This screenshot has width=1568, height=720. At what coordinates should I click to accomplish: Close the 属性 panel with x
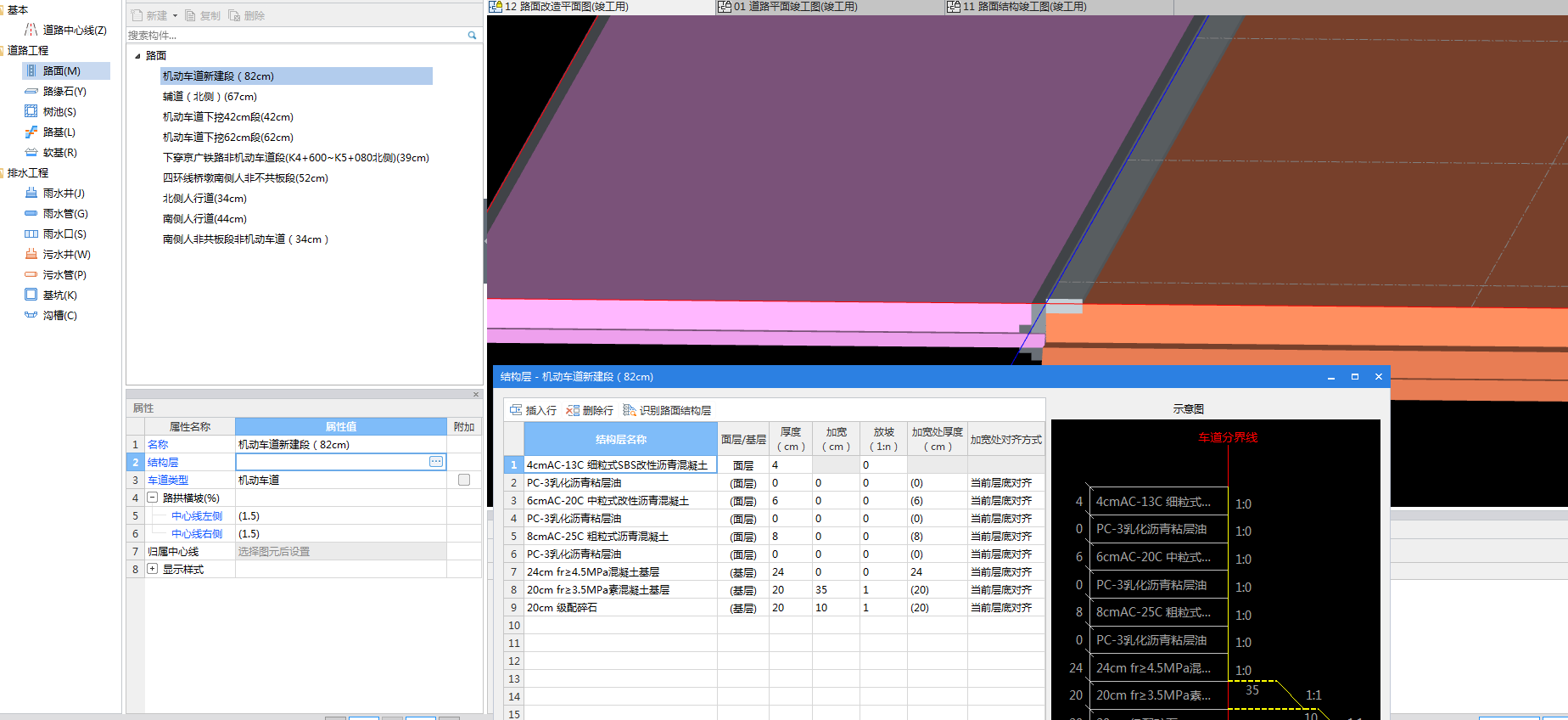click(476, 394)
